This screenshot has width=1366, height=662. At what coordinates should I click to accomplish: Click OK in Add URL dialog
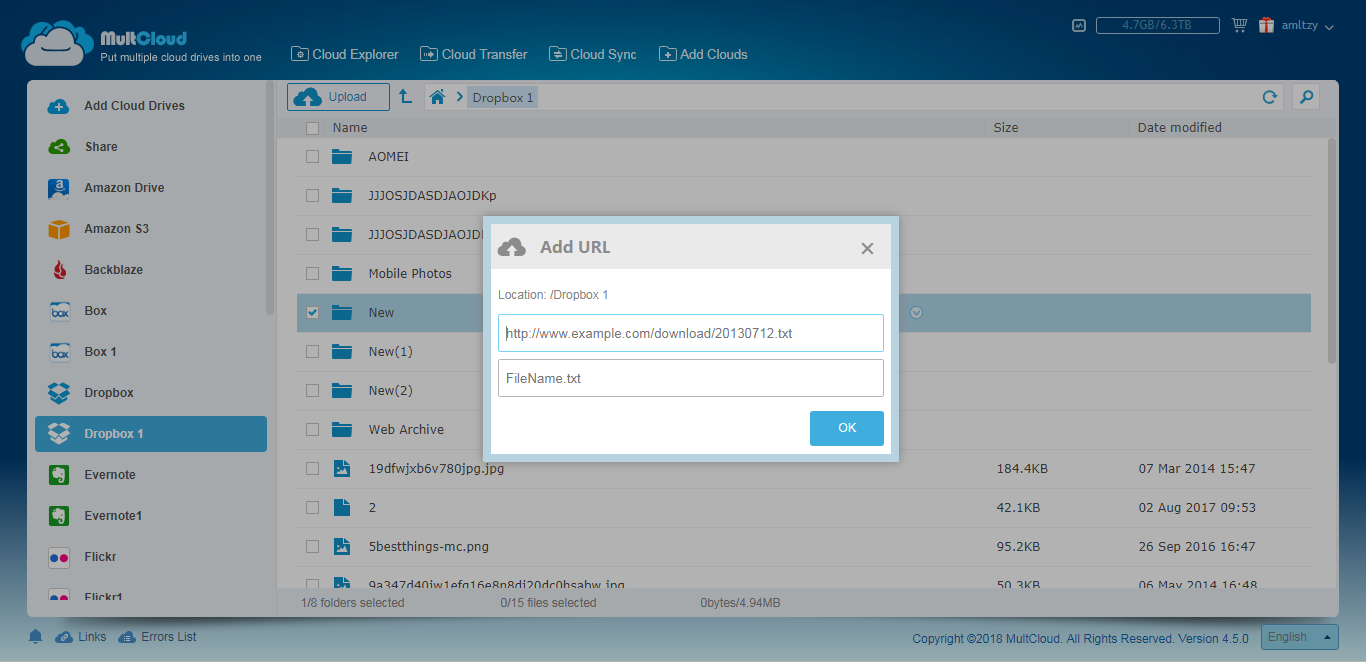click(847, 428)
